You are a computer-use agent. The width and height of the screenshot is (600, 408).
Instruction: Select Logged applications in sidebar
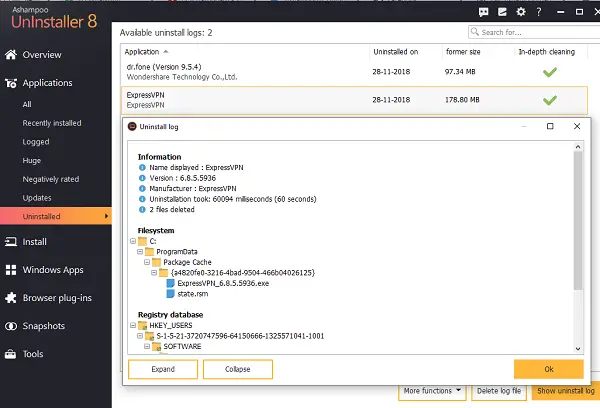(x=36, y=142)
